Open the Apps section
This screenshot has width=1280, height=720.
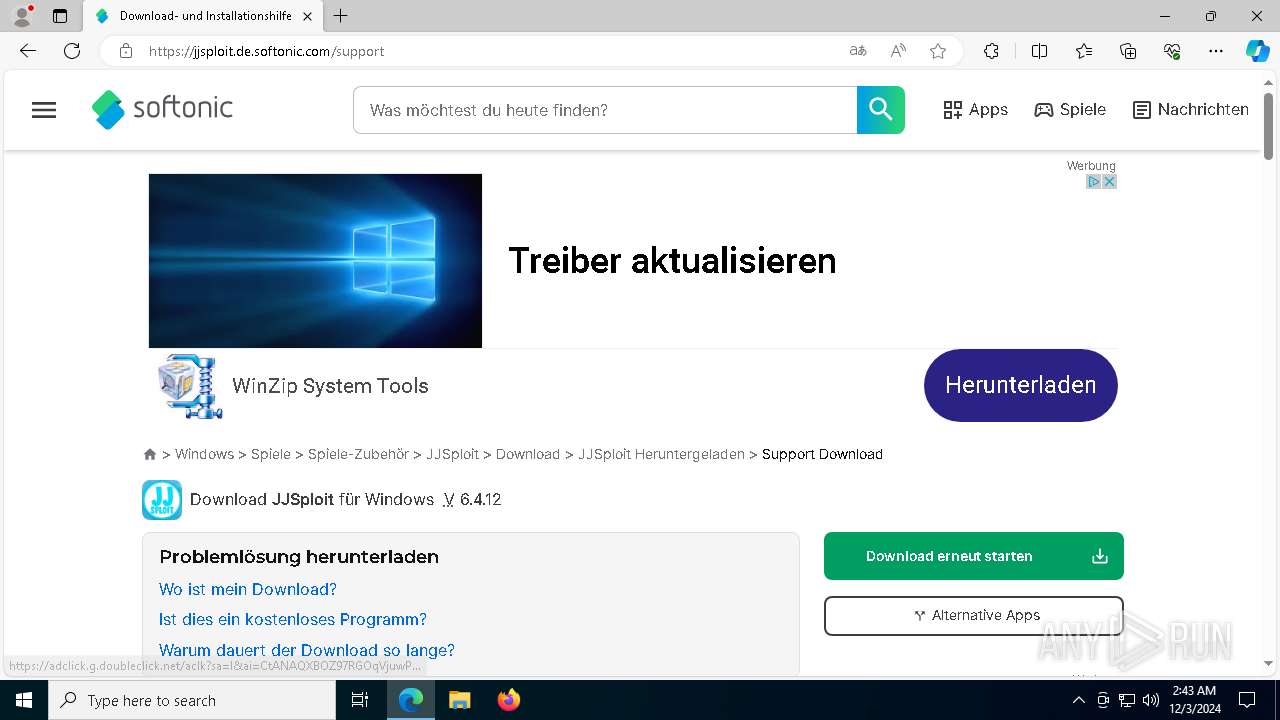(x=976, y=110)
